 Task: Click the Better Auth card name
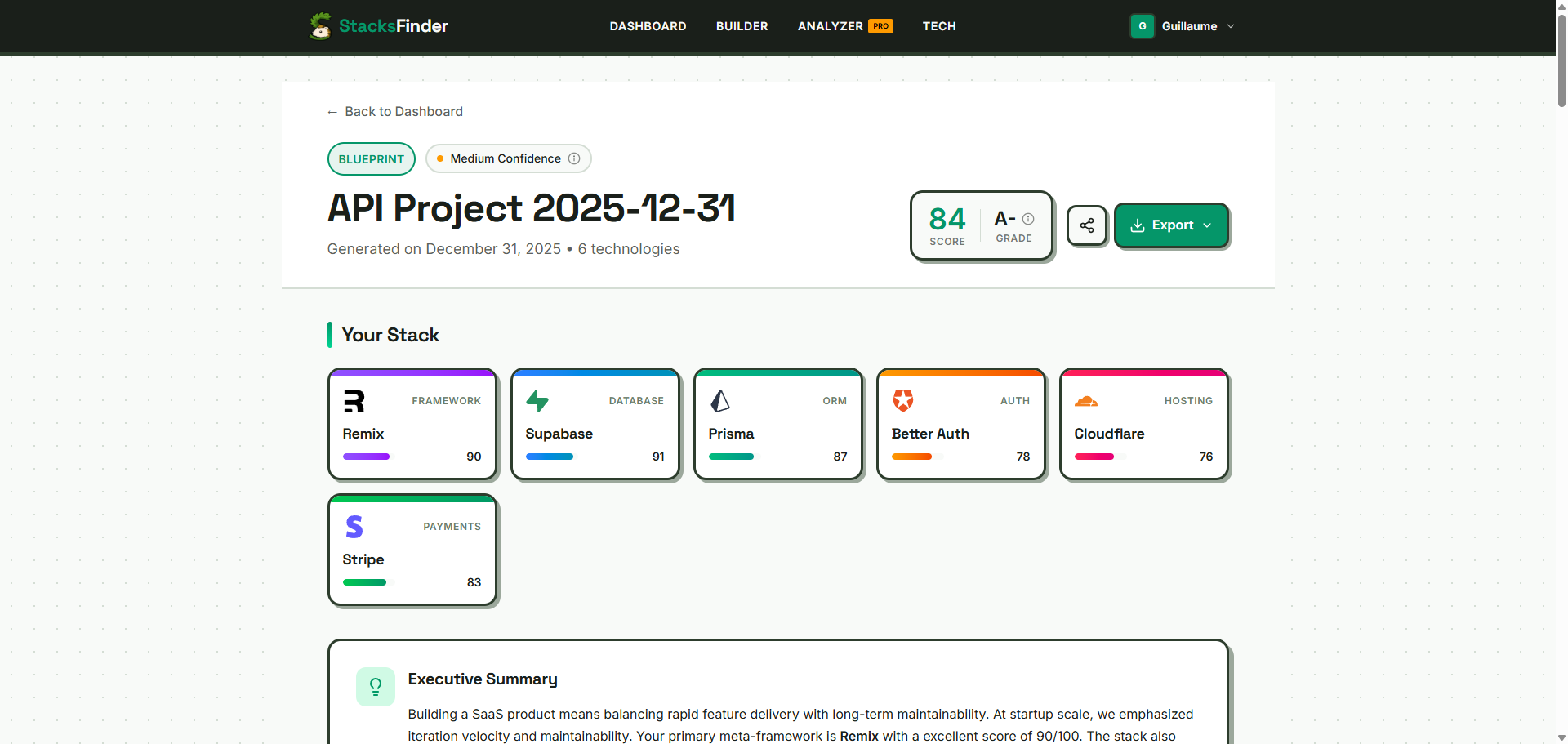pyautogui.click(x=930, y=434)
